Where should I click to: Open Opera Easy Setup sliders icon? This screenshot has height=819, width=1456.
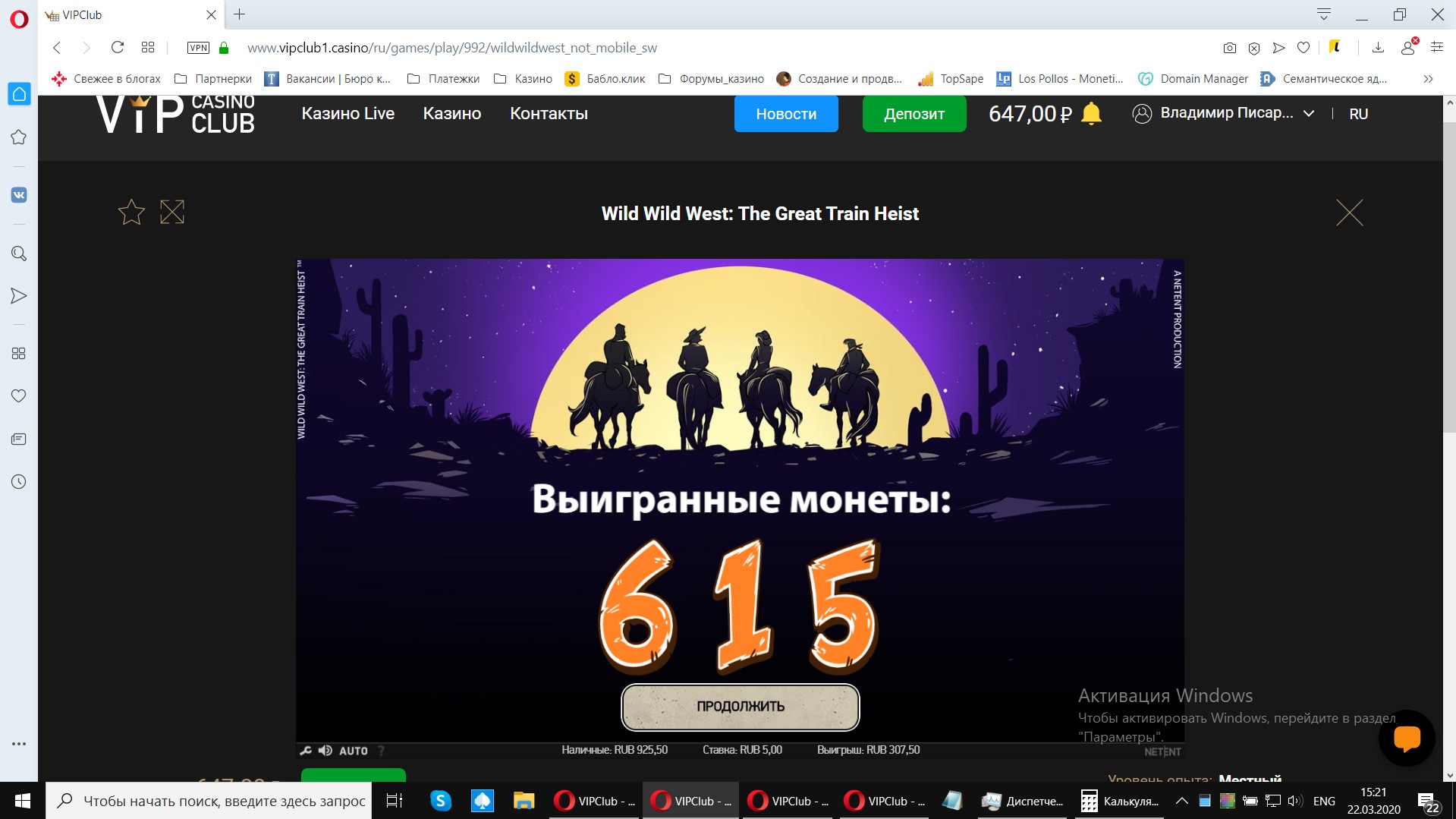point(1437,48)
